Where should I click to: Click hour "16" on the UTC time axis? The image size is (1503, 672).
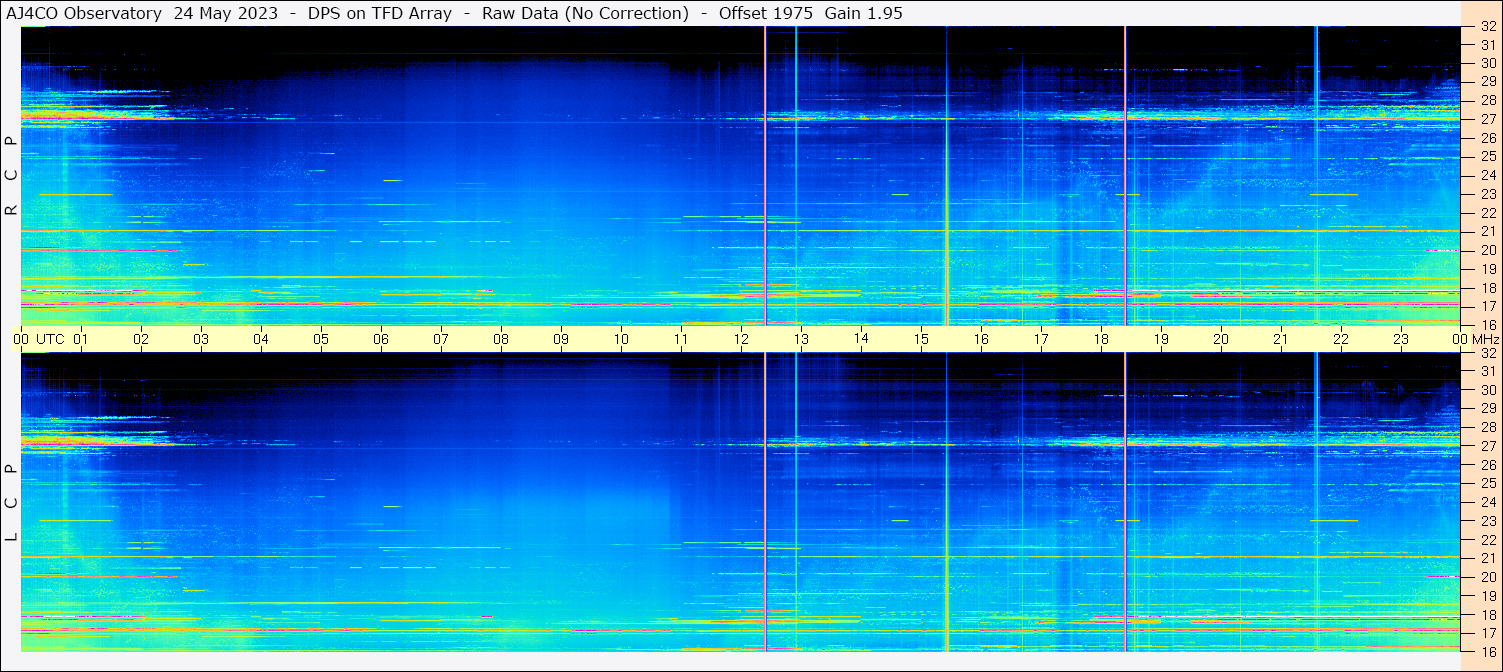[981, 339]
